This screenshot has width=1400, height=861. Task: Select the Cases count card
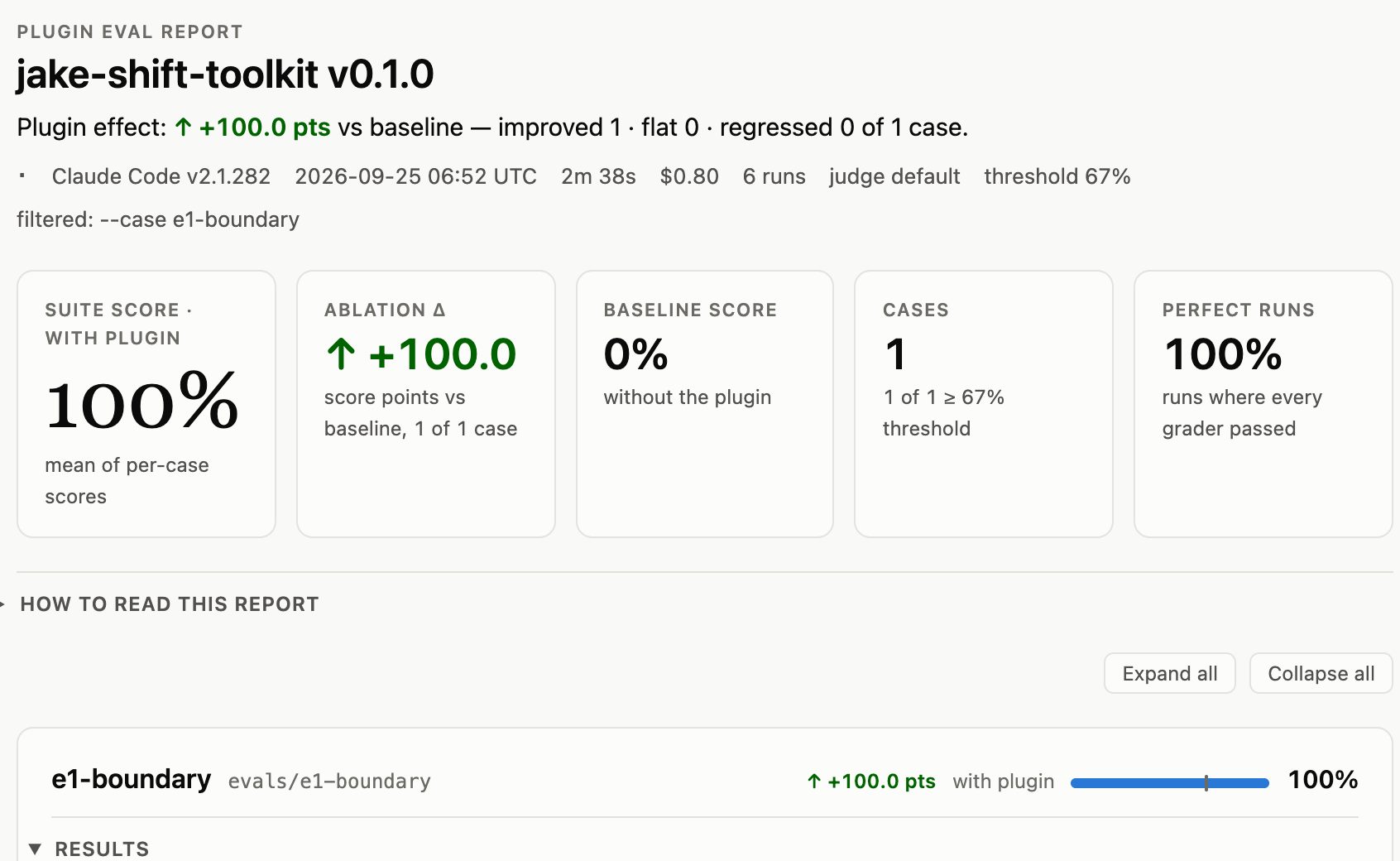984,404
